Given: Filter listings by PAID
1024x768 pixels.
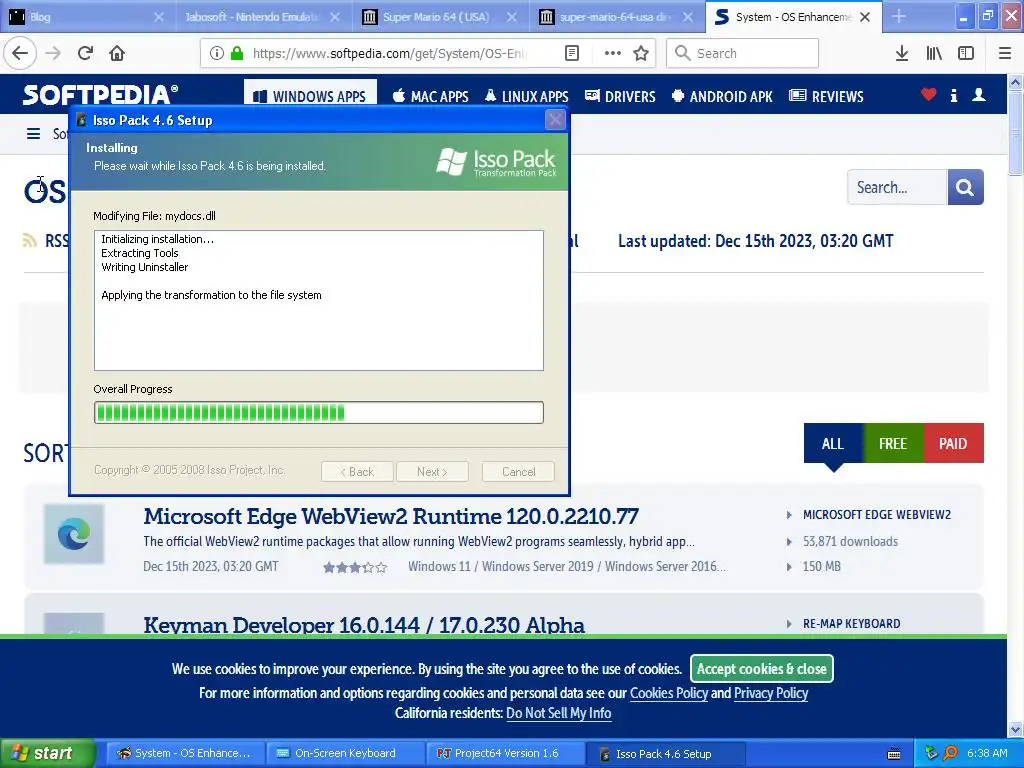Looking at the screenshot, I should click(953, 443).
